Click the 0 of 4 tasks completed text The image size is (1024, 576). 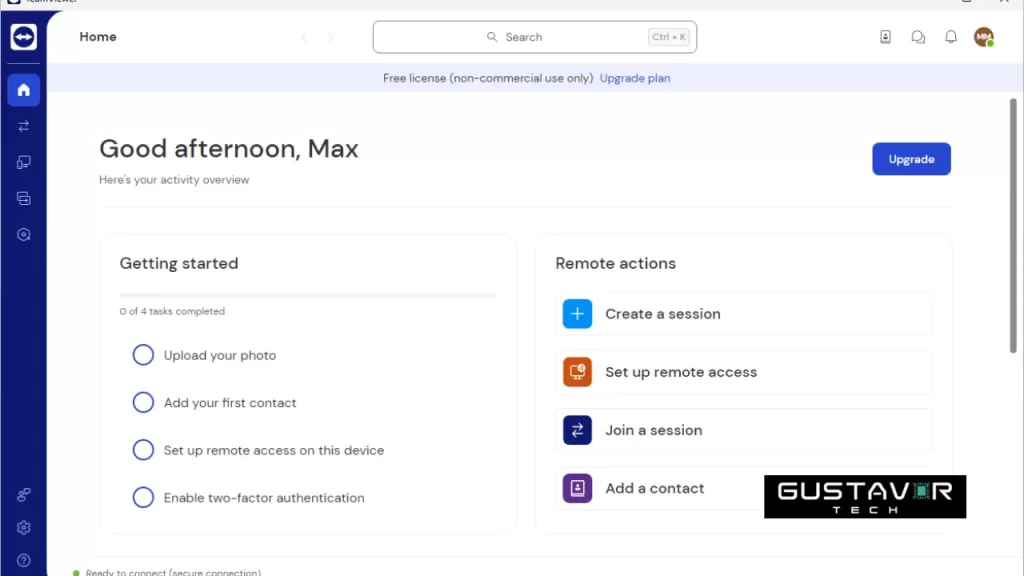(172, 312)
